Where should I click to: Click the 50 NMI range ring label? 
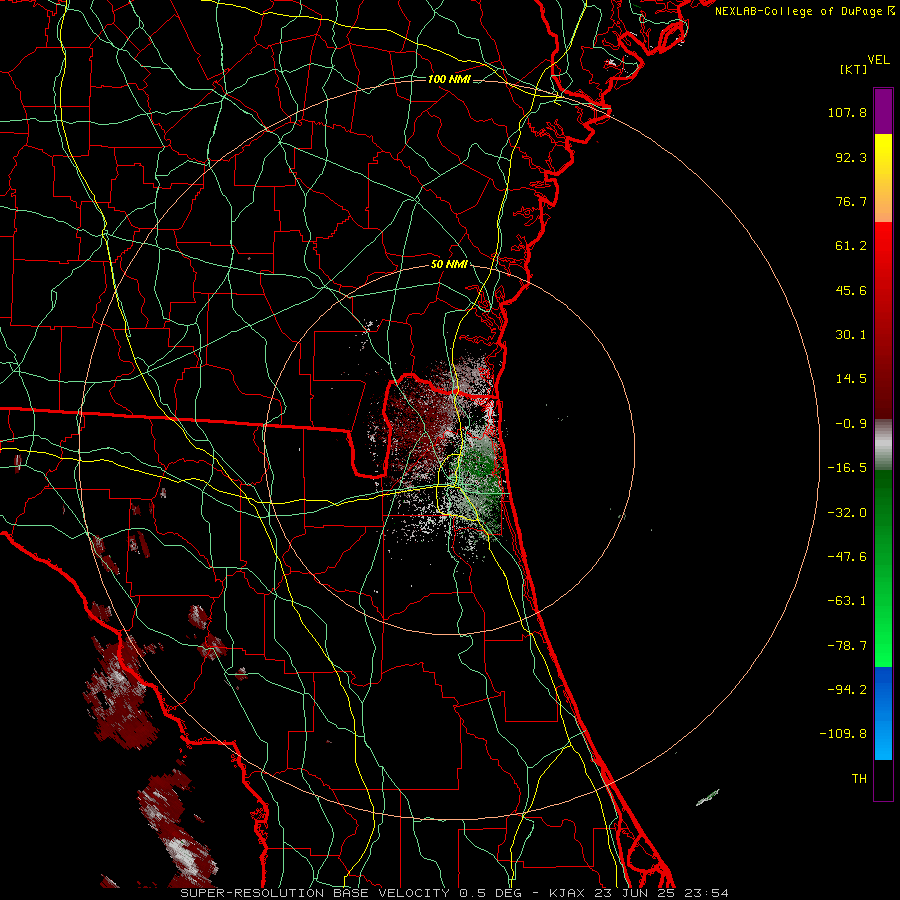pos(449,265)
